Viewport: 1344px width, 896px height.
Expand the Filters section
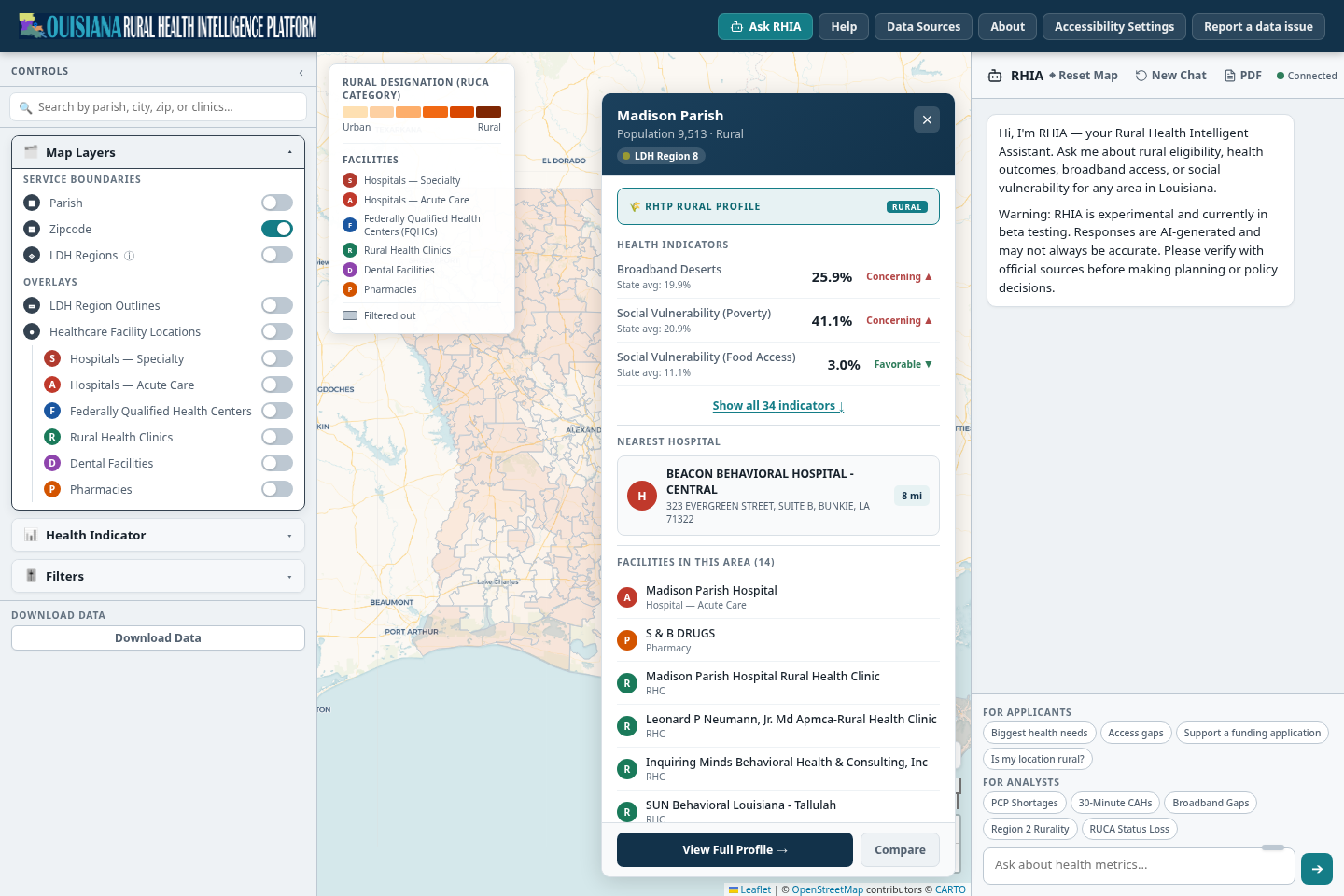(159, 576)
